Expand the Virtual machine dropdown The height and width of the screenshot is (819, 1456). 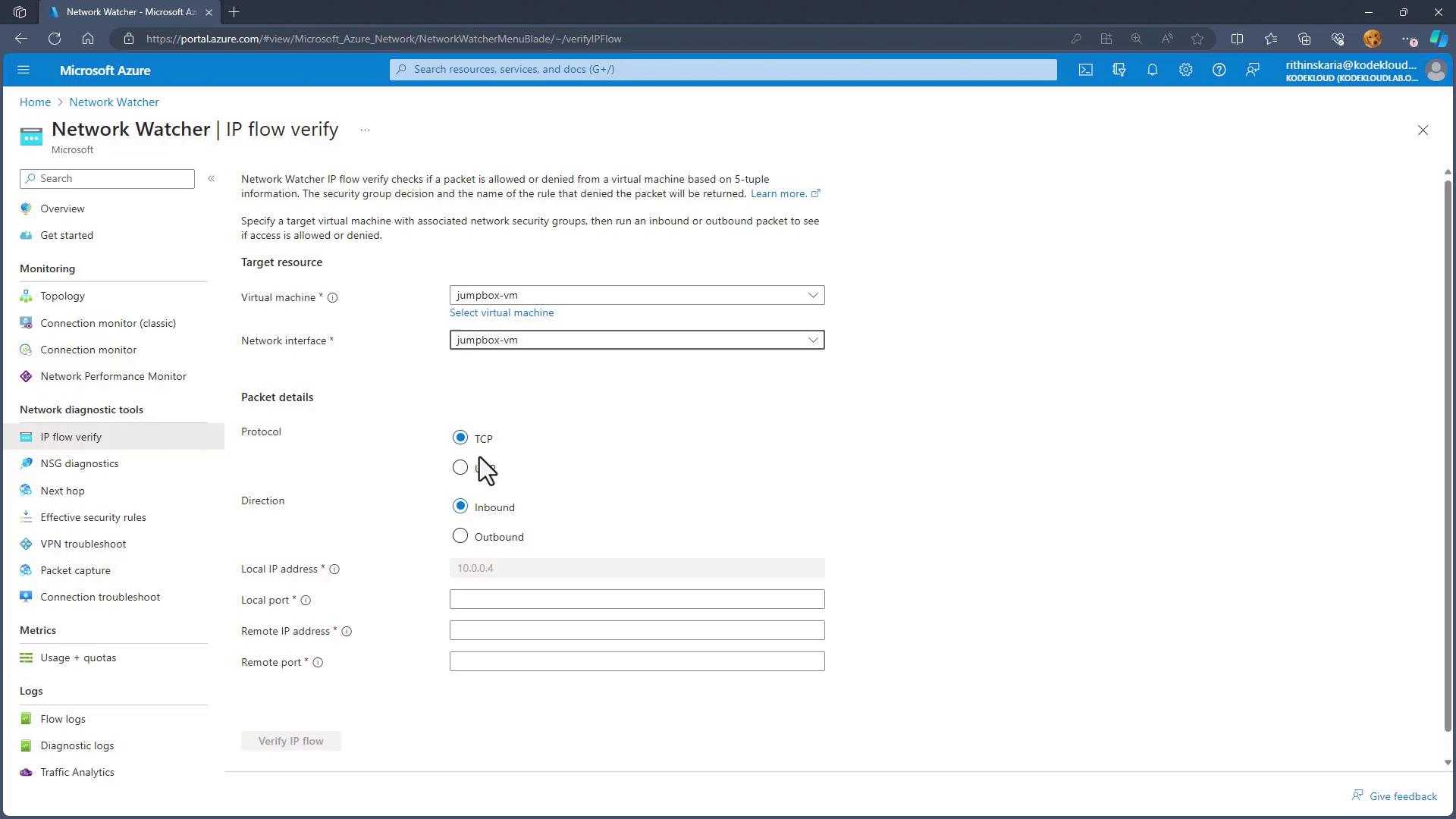coord(812,295)
